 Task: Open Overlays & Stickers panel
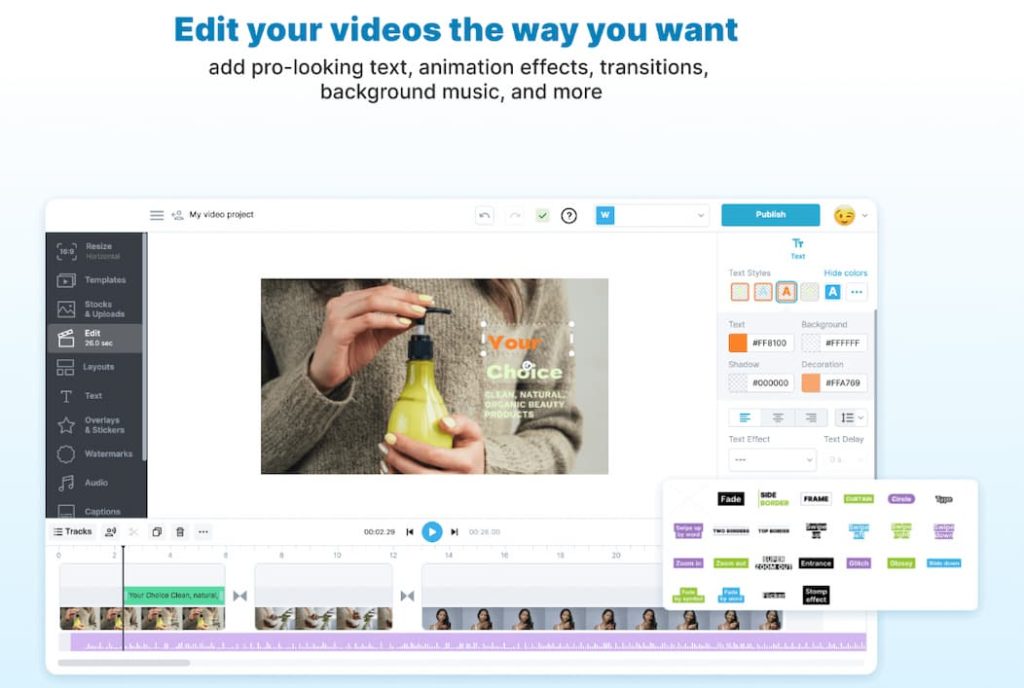click(95, 425)
